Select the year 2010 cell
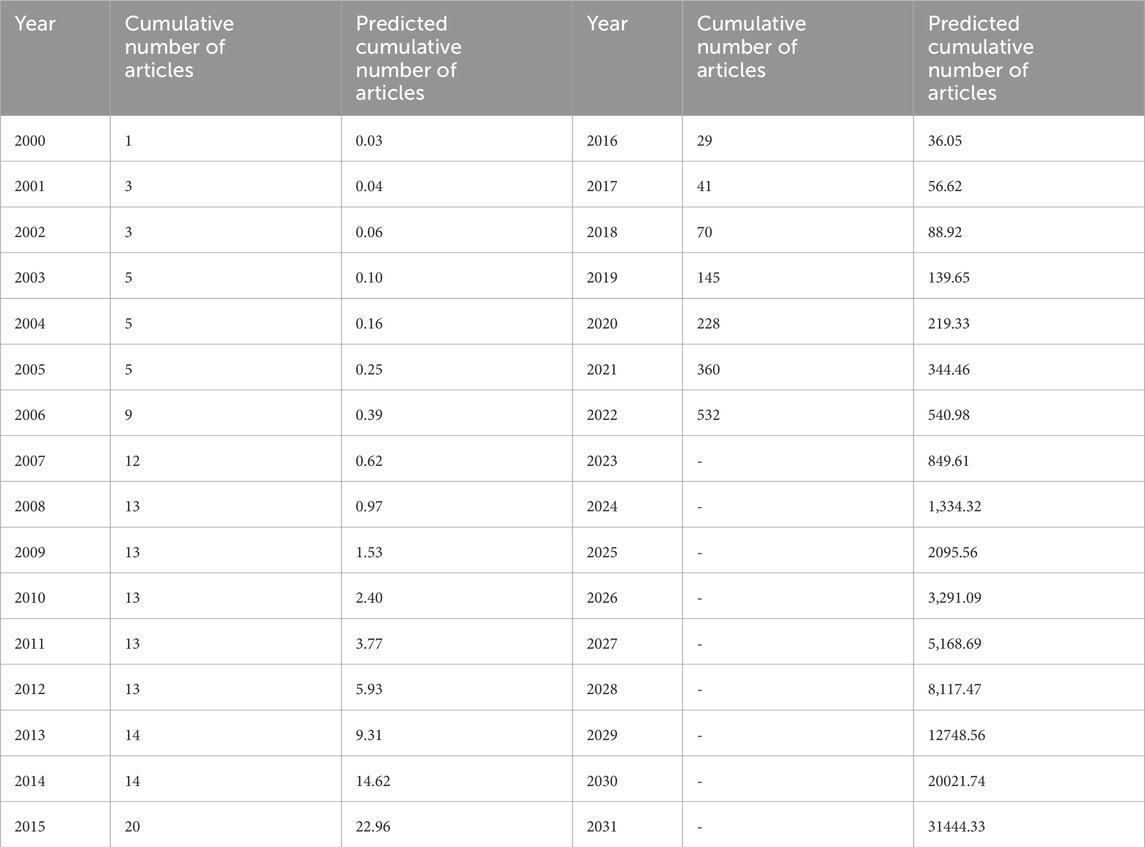This screenshot has width=1145, height=847. point(31,598)
